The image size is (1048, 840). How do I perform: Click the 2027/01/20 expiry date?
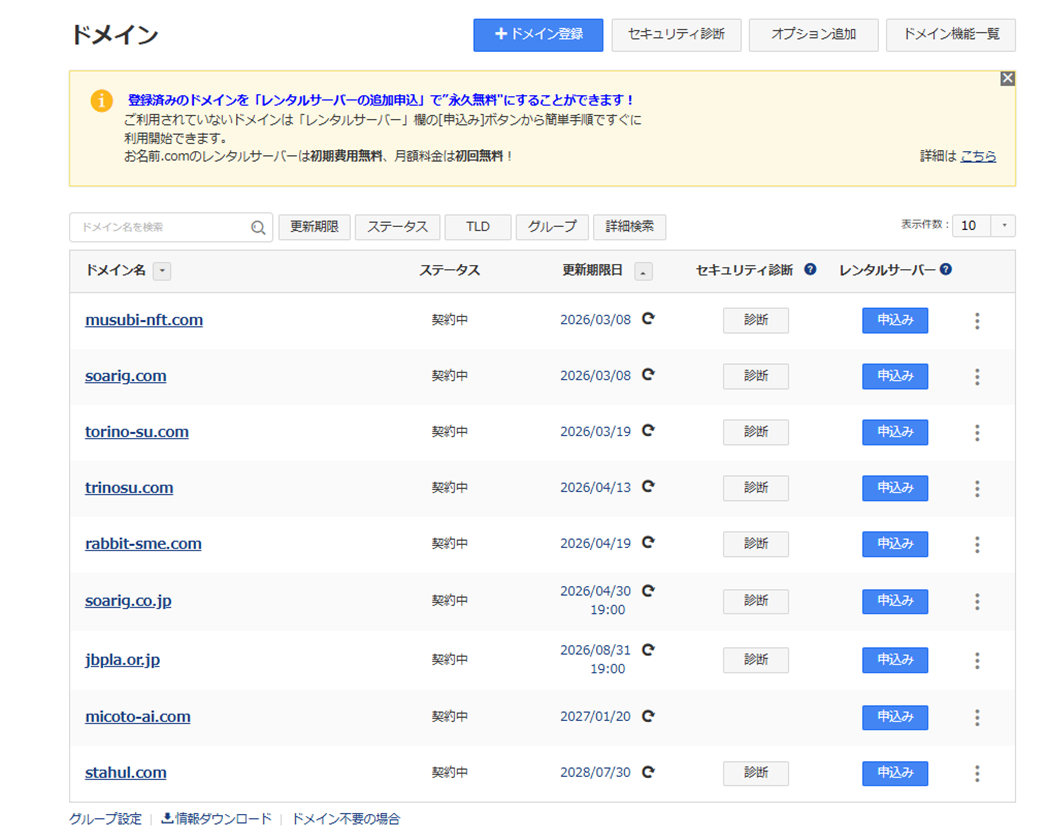(596, 716)
